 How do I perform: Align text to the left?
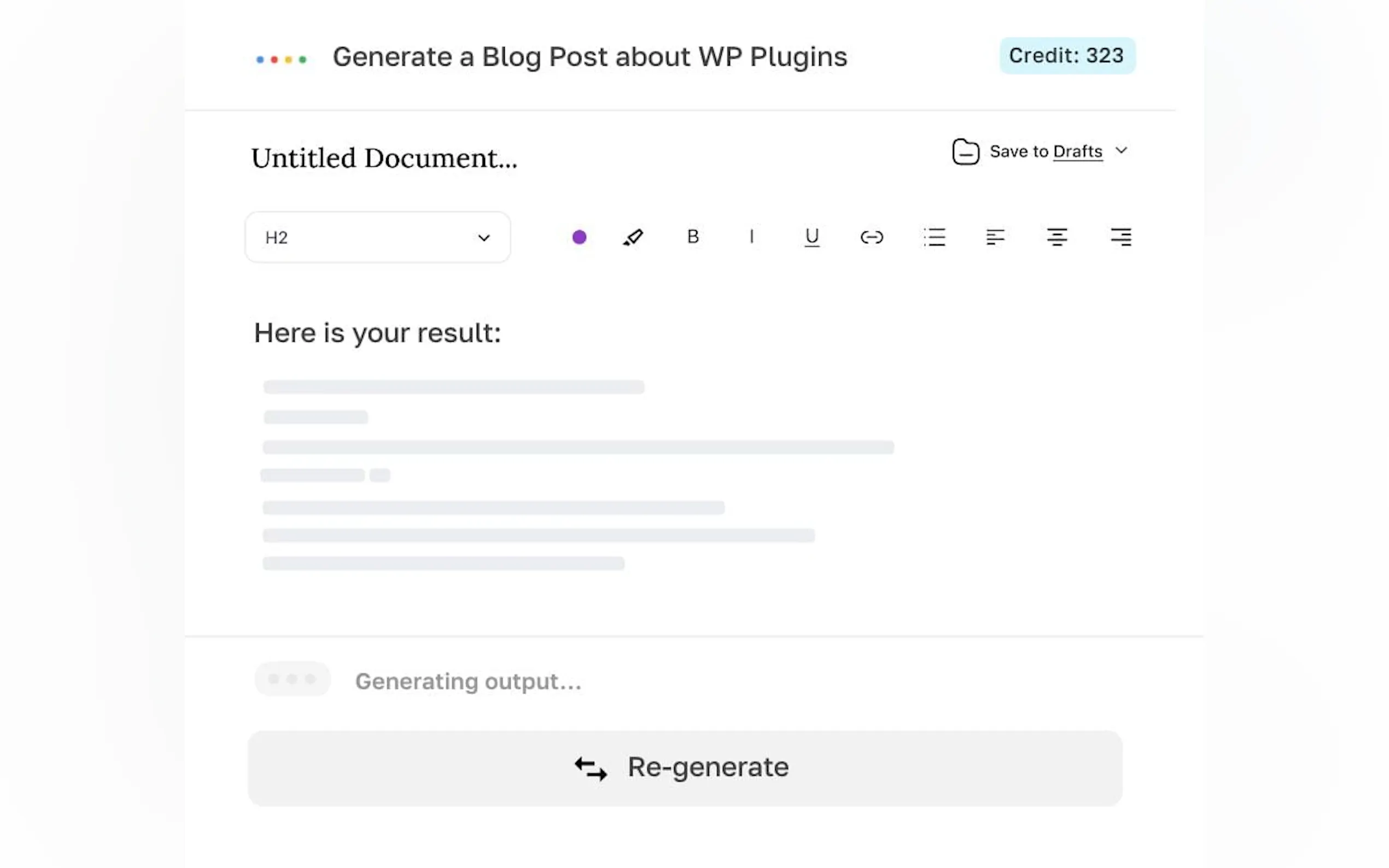click(995, 237)
